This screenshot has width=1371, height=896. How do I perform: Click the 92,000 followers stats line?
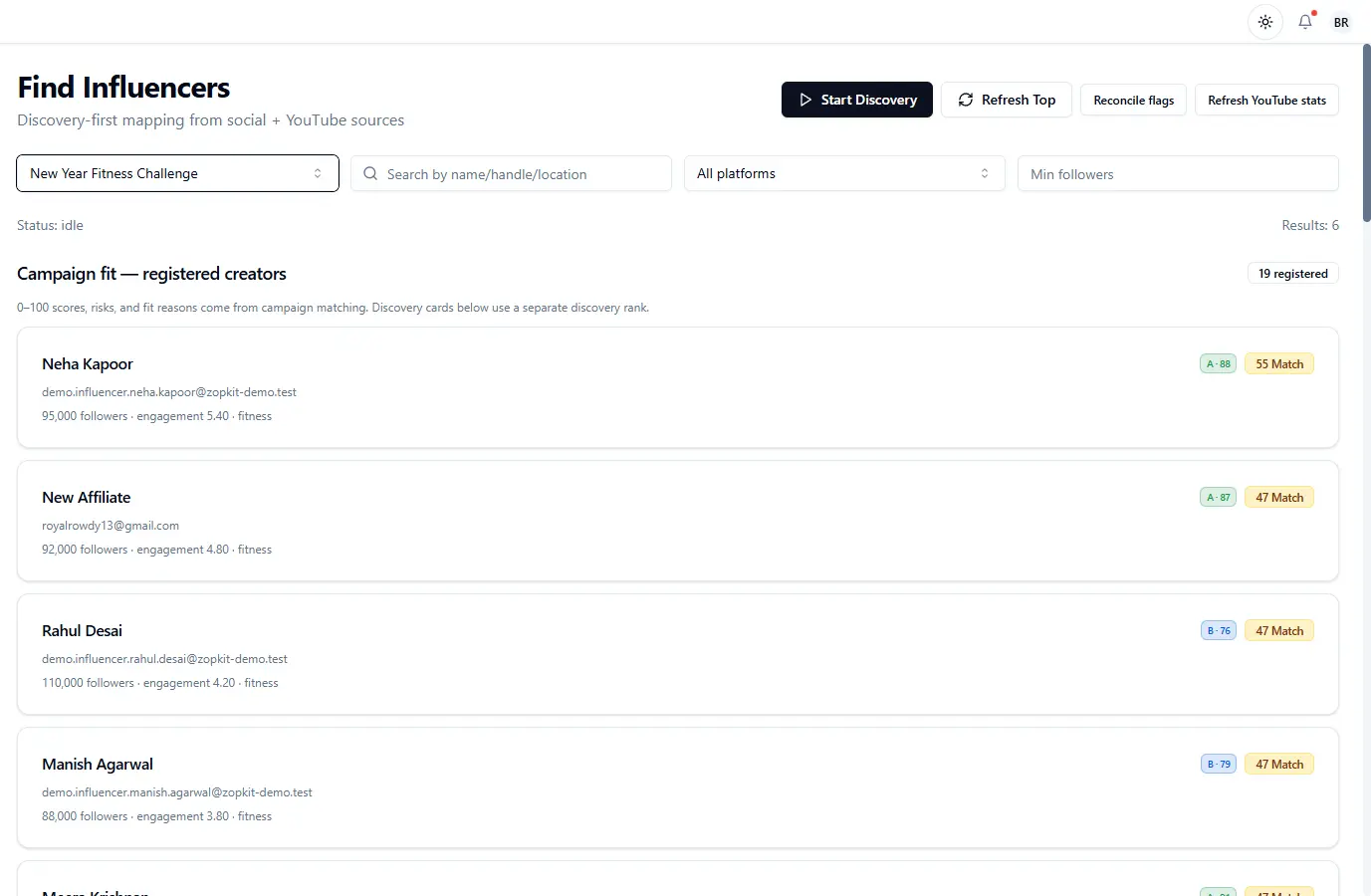pos(156,550)
